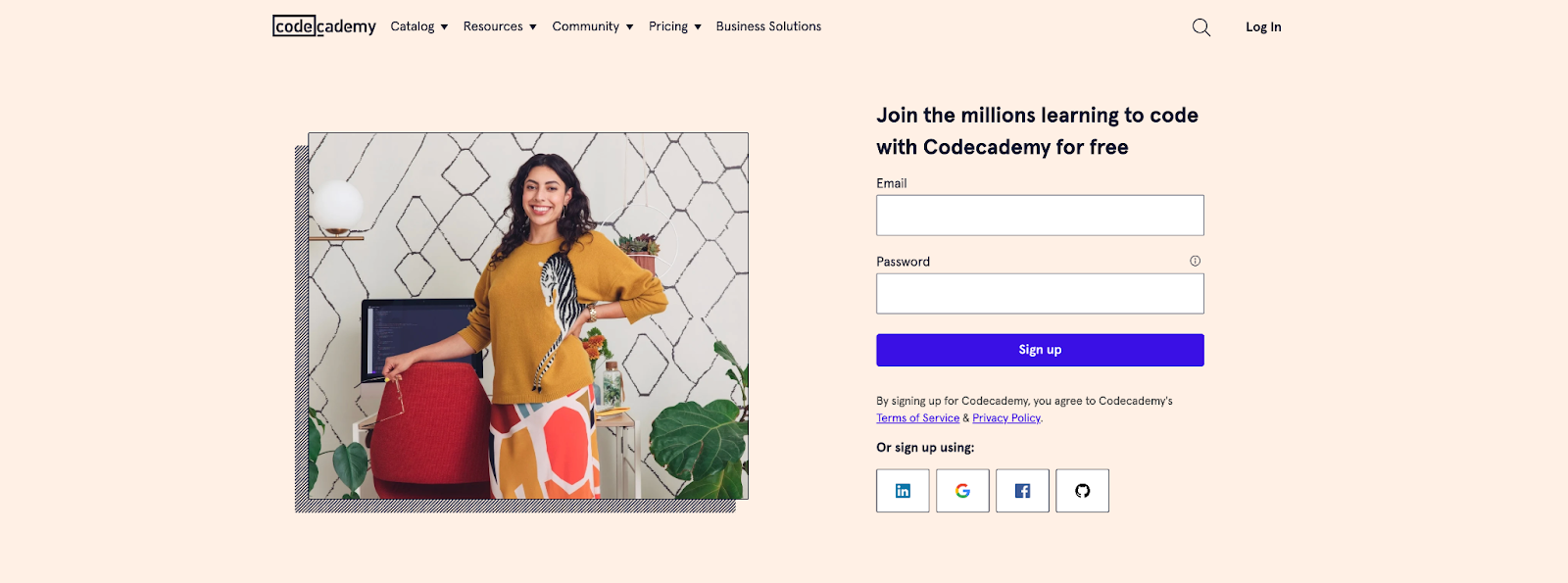Click the password info icon
The image size is (1568, 583).
tap(1195, 261)
